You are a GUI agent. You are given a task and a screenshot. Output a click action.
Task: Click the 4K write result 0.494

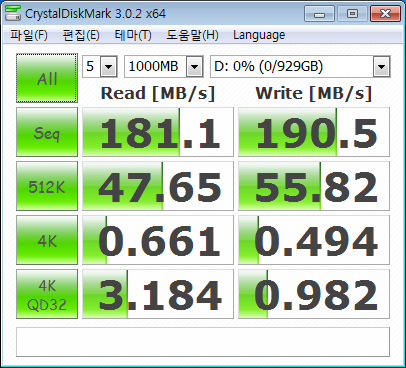[314, 240]
